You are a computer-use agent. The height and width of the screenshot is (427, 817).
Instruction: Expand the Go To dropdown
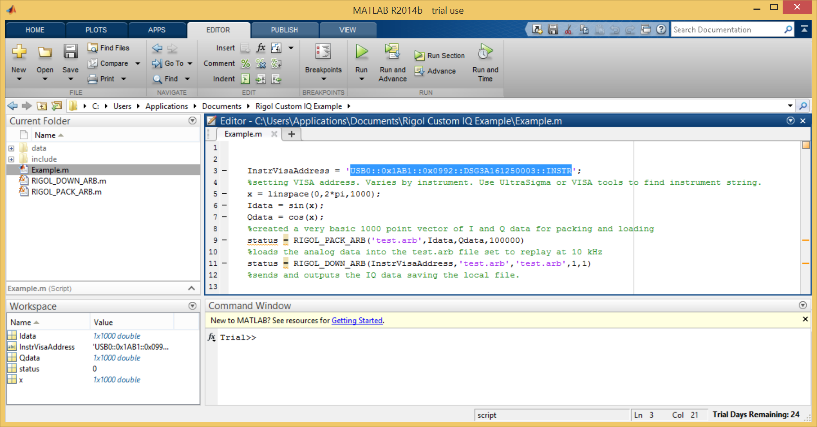pos(187,63)
